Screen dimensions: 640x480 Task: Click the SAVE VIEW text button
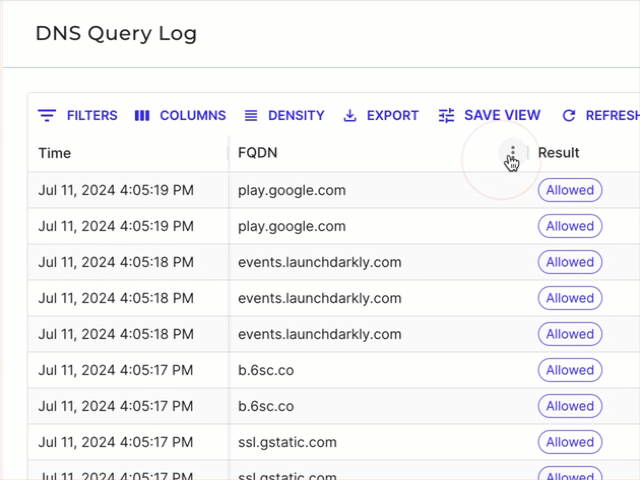[502, 116]
